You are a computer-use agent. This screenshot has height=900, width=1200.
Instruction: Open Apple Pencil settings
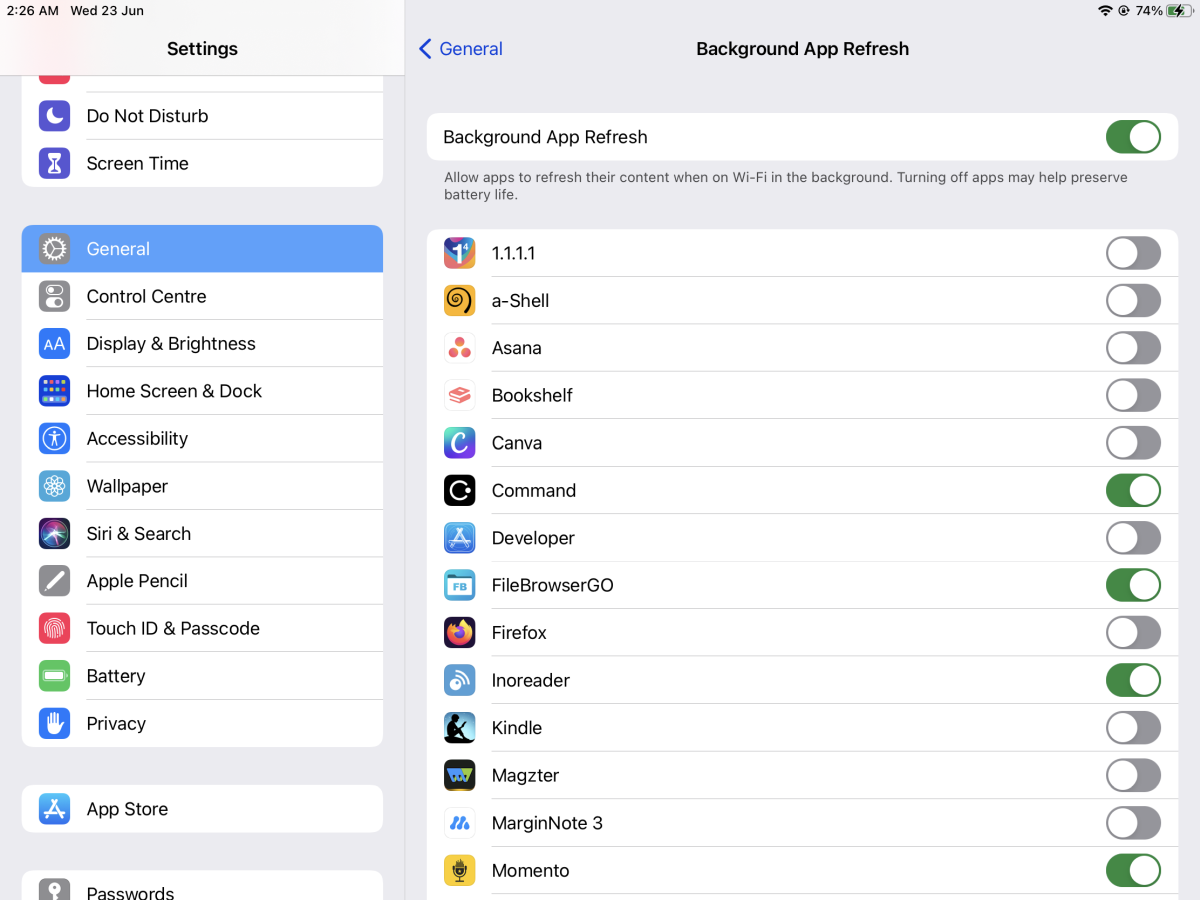click(x=202, y=581)
